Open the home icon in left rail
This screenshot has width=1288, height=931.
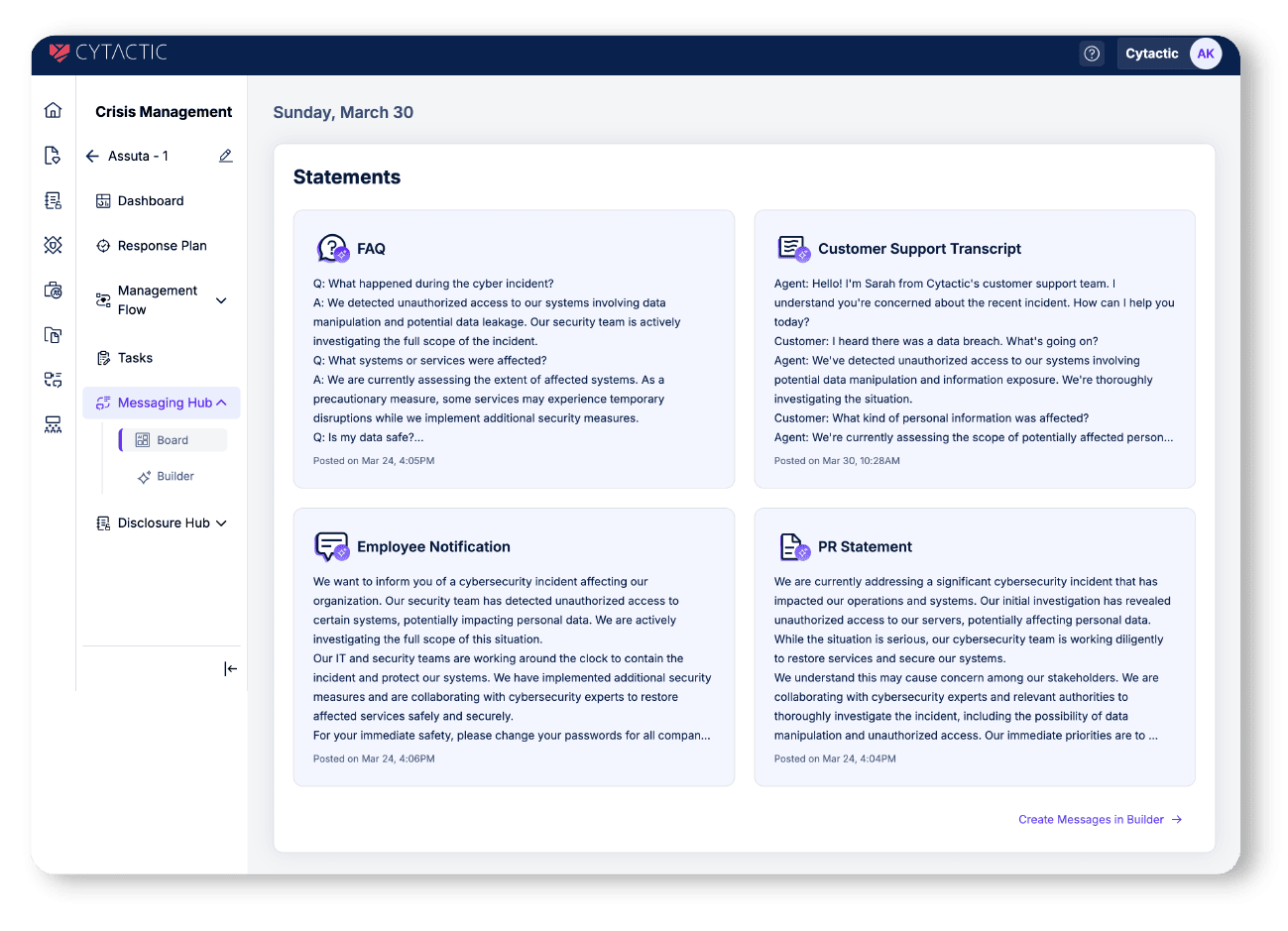coord(54,110)
